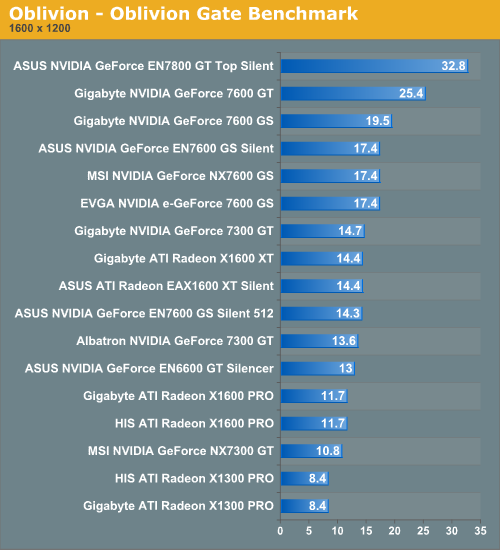Image resolution: width=500 pixels, height=550 pixels.
Task: Click the 10.8 bar value
Action: [x=328, y=451]
